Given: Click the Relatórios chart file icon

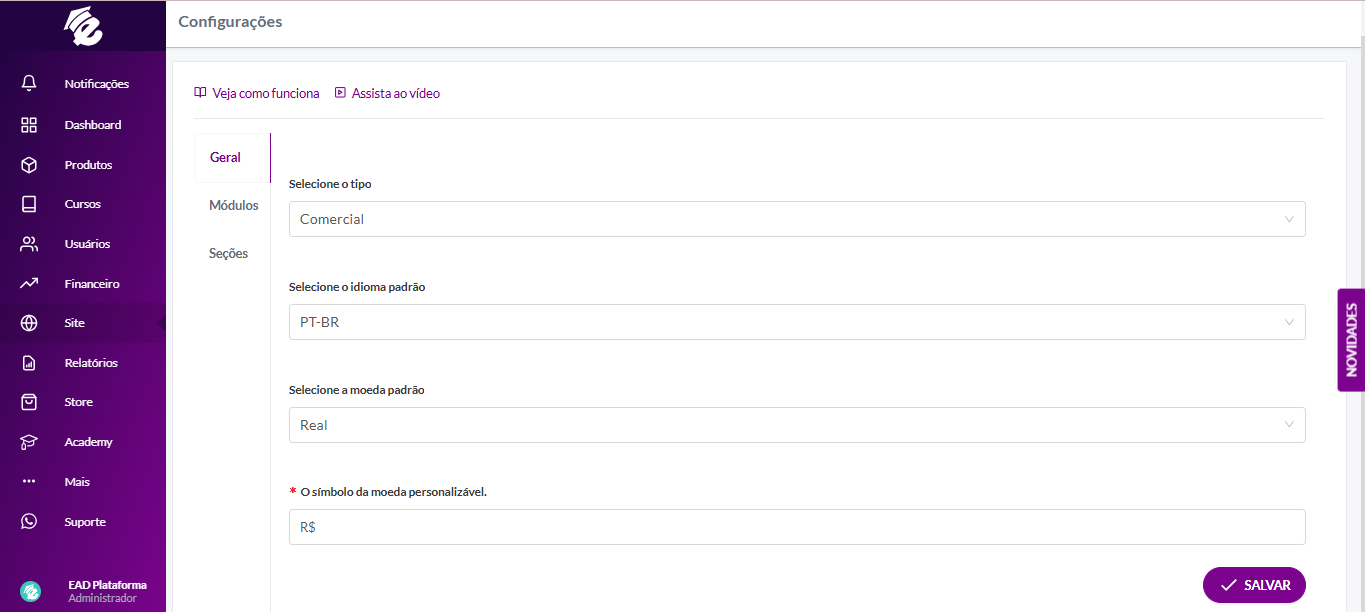Looking at the screenshot, I should (x=29, y=363).
